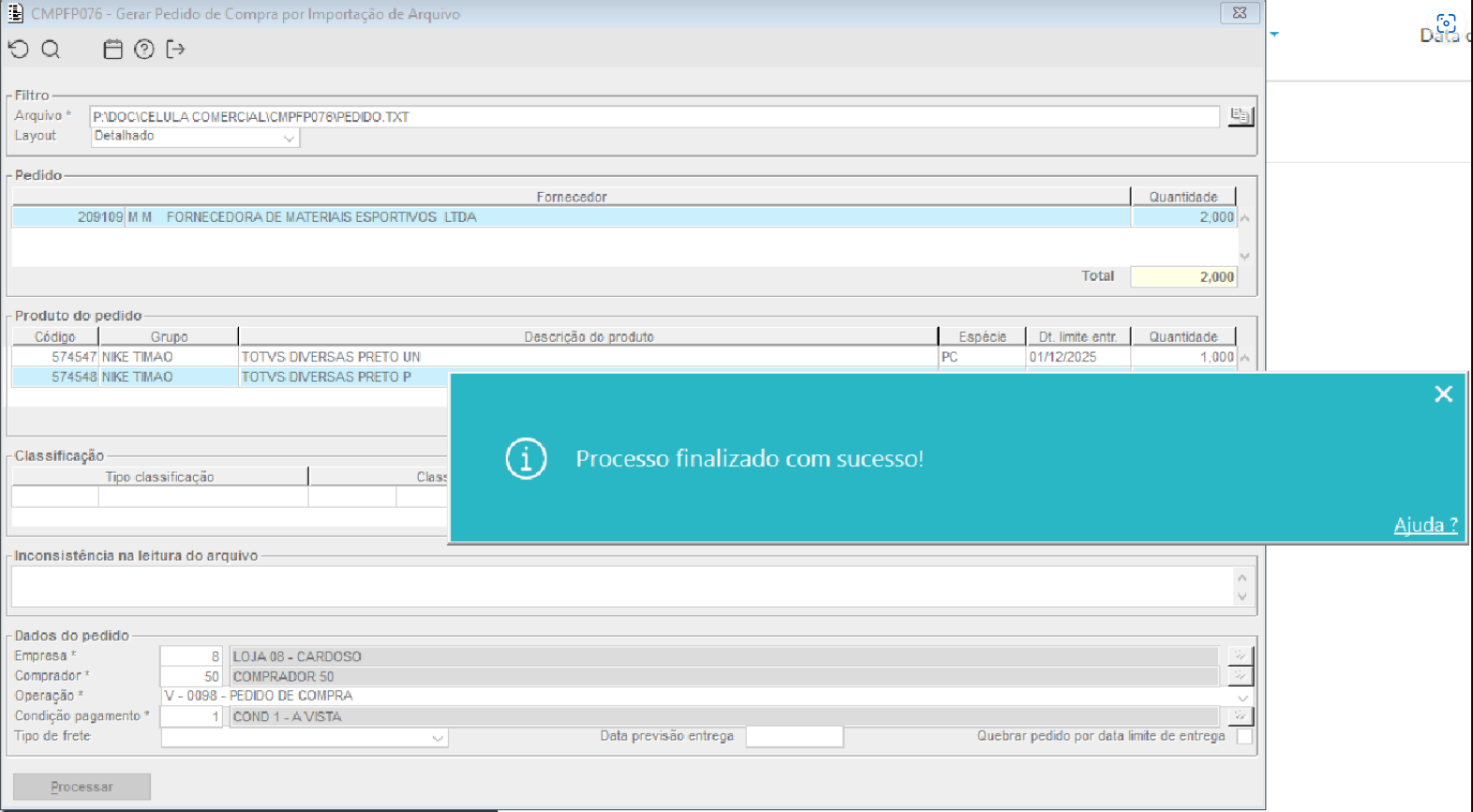1473x812 pixels.
Task: Click the search magnifier toolbar icon
Action: [51, 50]
